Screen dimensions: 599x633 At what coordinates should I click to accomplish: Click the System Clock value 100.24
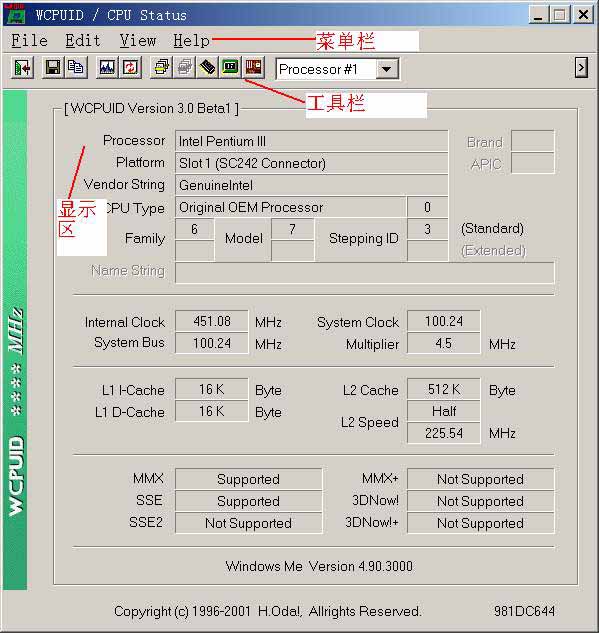[444, 321]
